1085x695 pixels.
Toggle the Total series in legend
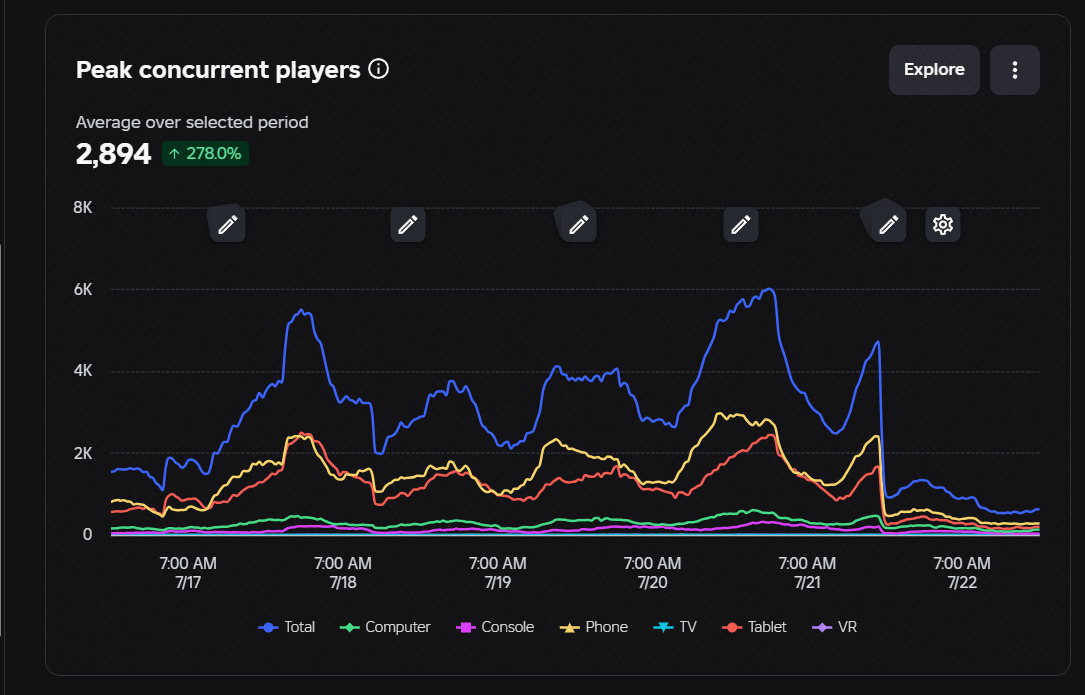click(286, 627)
